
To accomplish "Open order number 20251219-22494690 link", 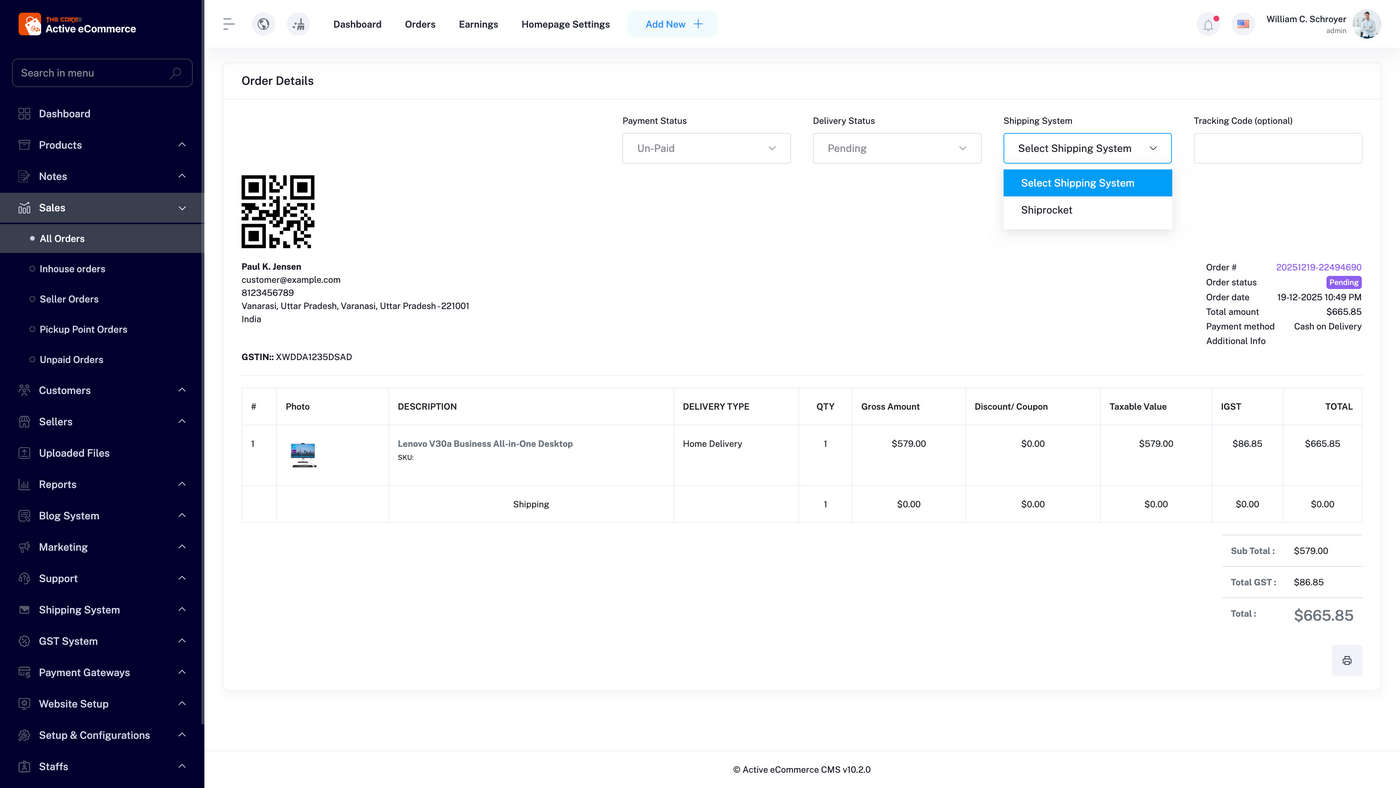I will coord(1318,267).
